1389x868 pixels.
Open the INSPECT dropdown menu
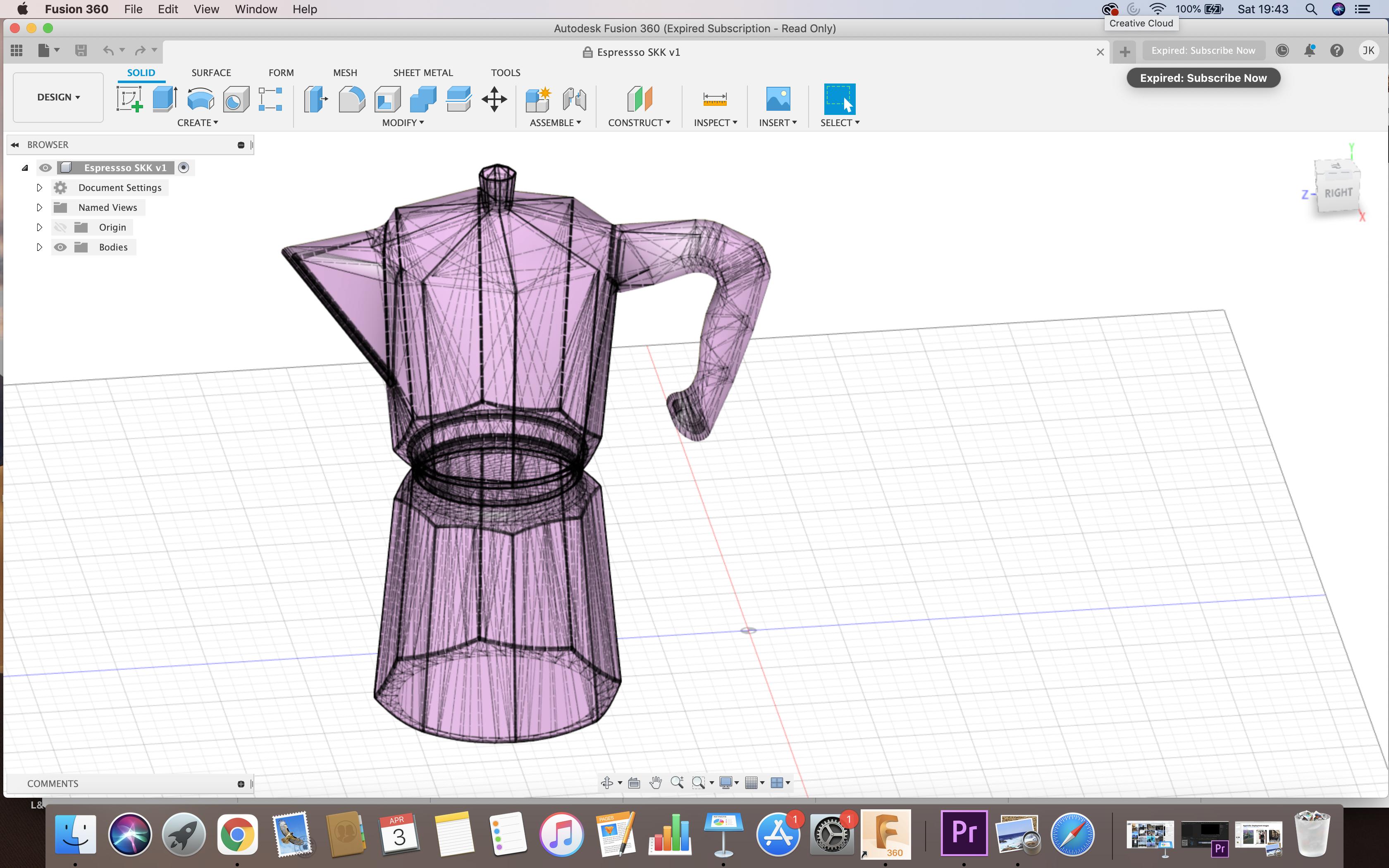715,123
